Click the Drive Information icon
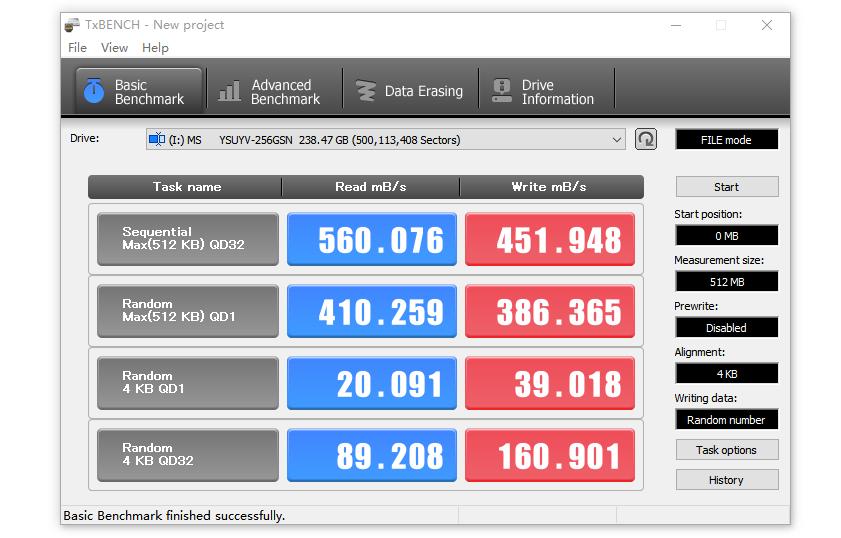 (x=502, y=91)
